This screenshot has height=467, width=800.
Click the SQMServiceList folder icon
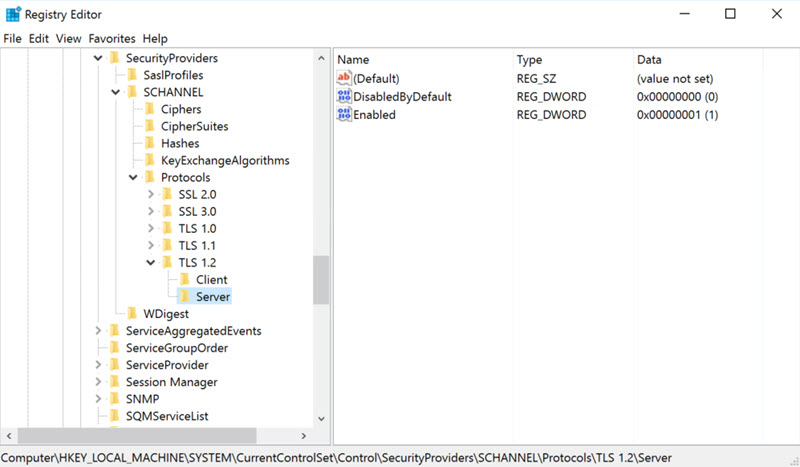coord(115,416)
